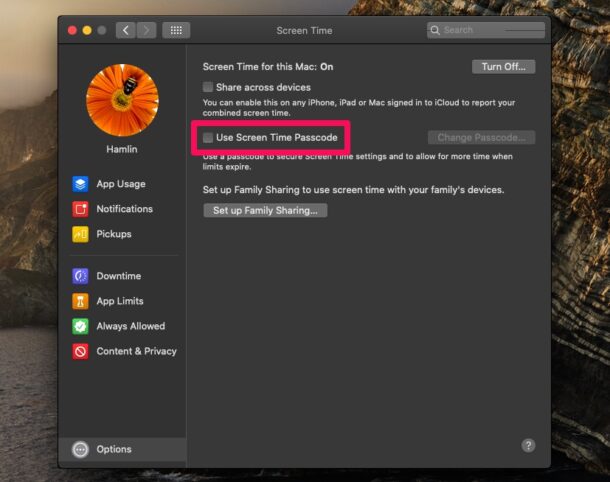Minimize window with yellow button
The image size is (610, 482).
tap(87, 30)
